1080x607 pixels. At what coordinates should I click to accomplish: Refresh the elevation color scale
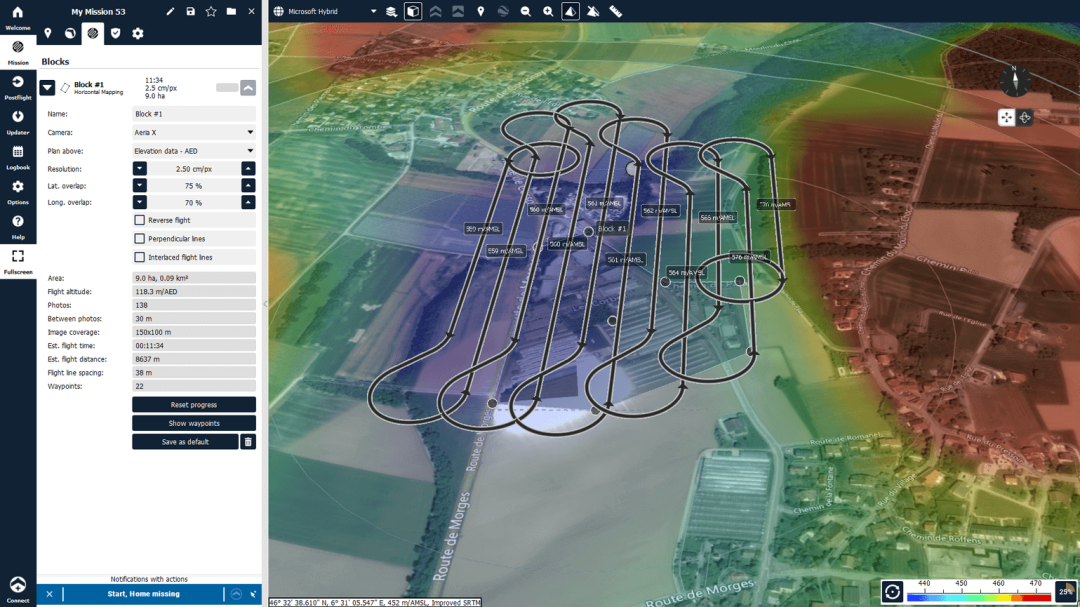(892, 592)
